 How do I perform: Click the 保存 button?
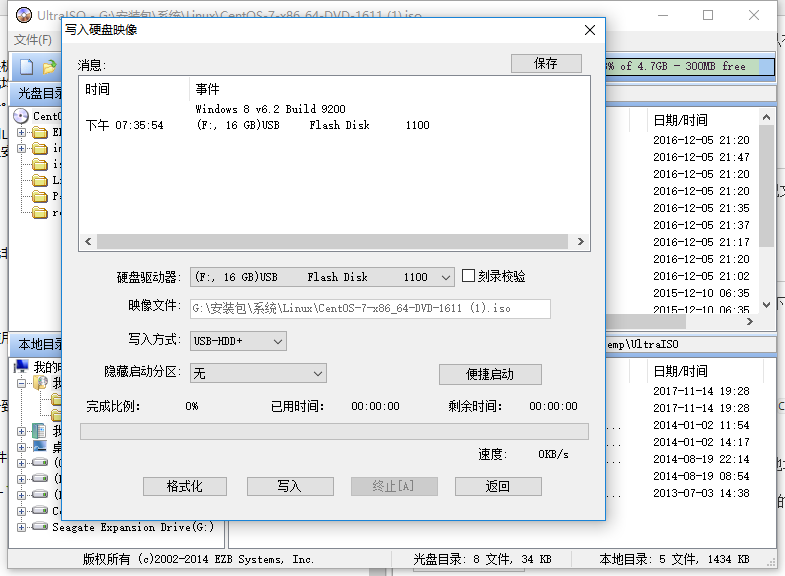tap(546, 64)
